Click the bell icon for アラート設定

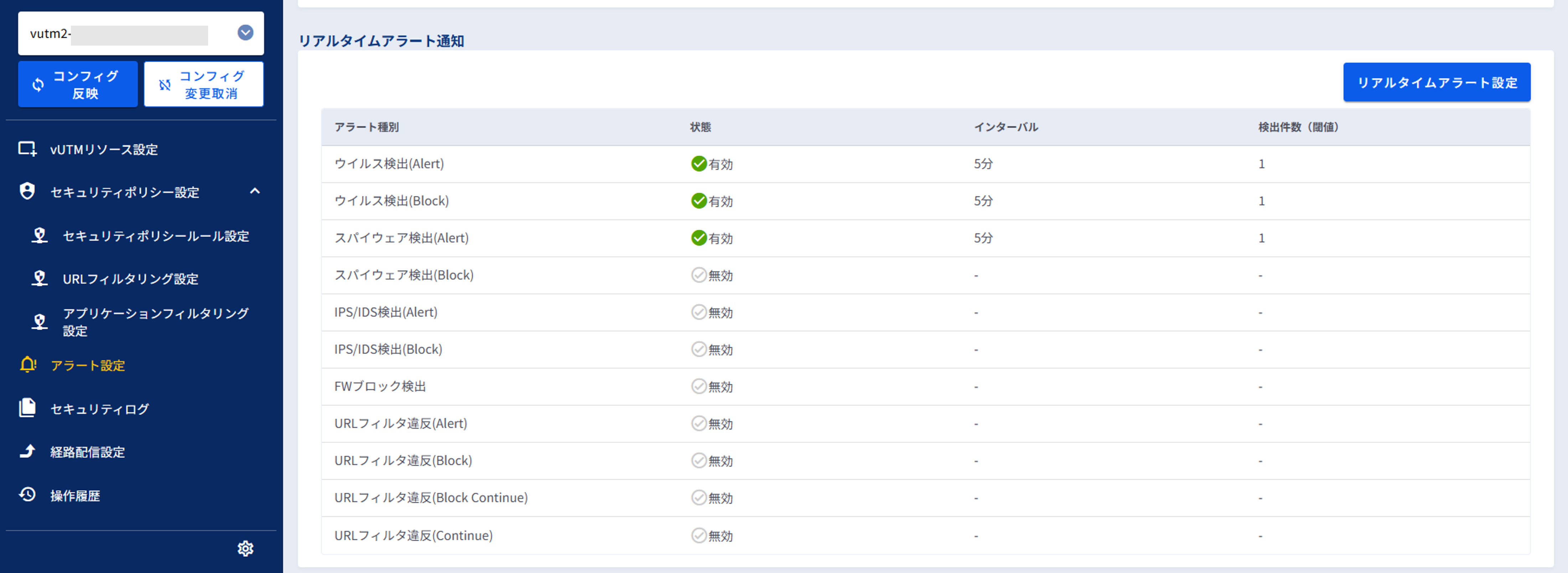[x=28, y=365]
